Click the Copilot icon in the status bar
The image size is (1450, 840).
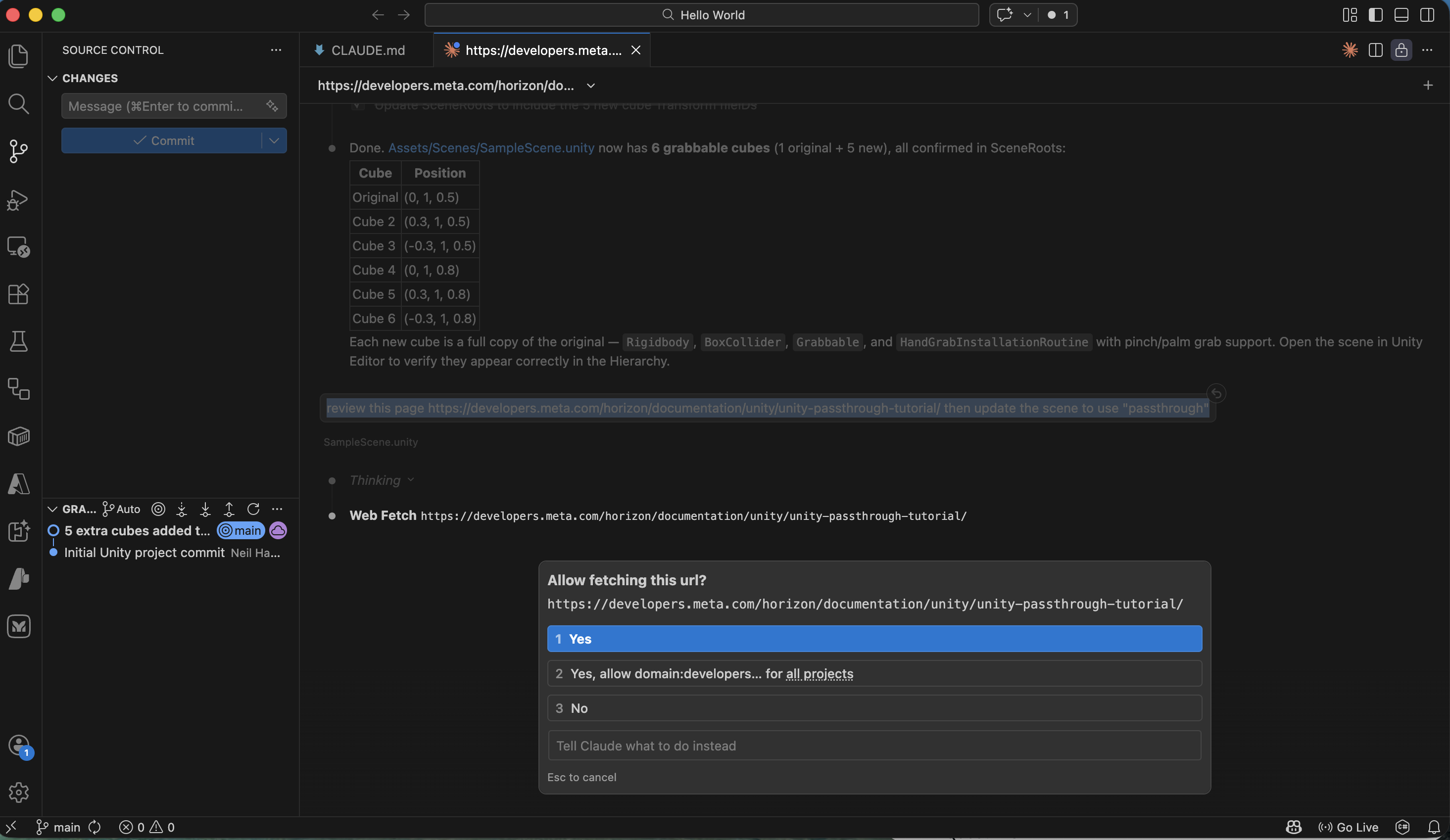tap(1293, 827)
